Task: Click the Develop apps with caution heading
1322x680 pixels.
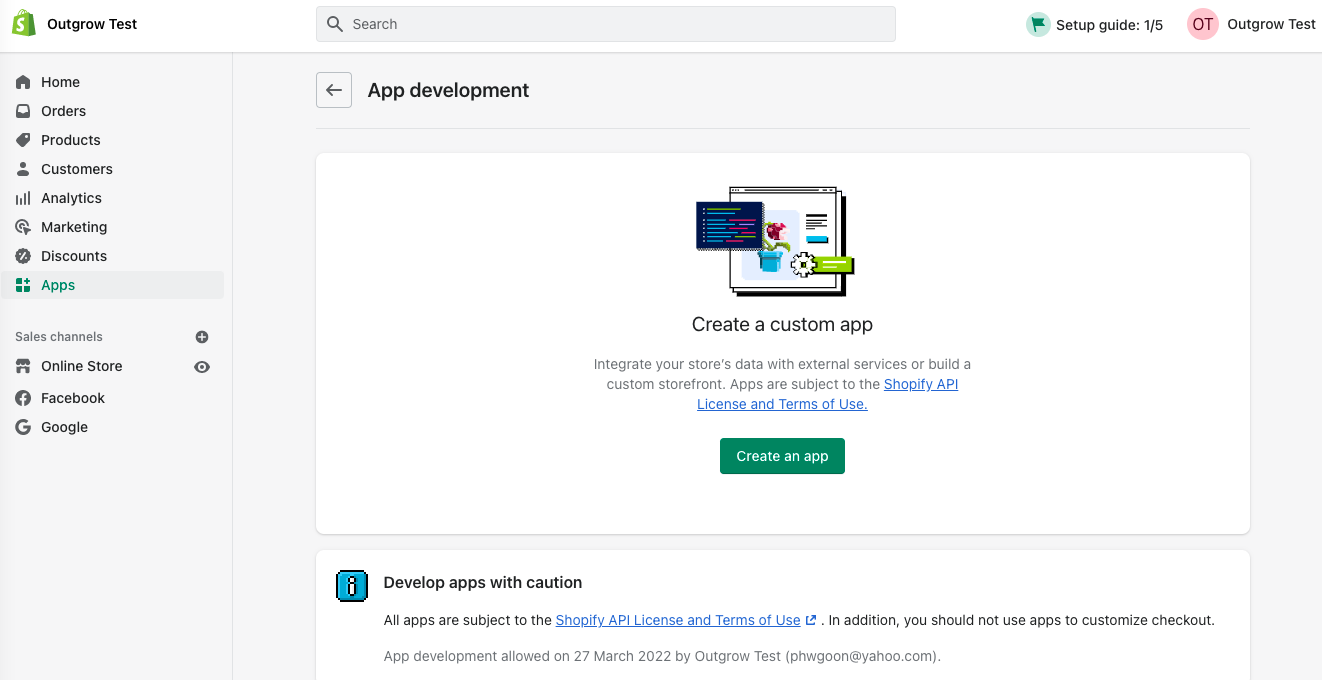Action: pyautogui.click(x=483, y=582)
